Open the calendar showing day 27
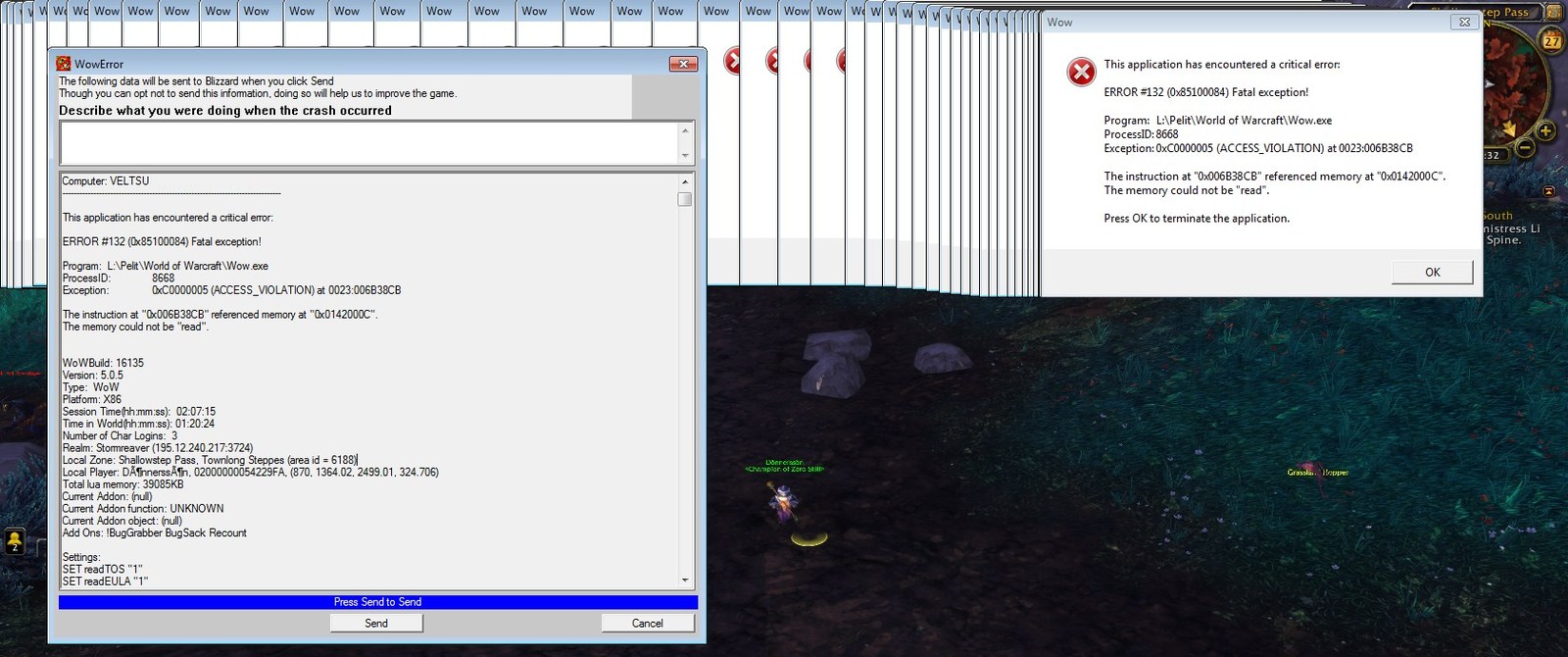1568x657 pixels. point(1552,40)
